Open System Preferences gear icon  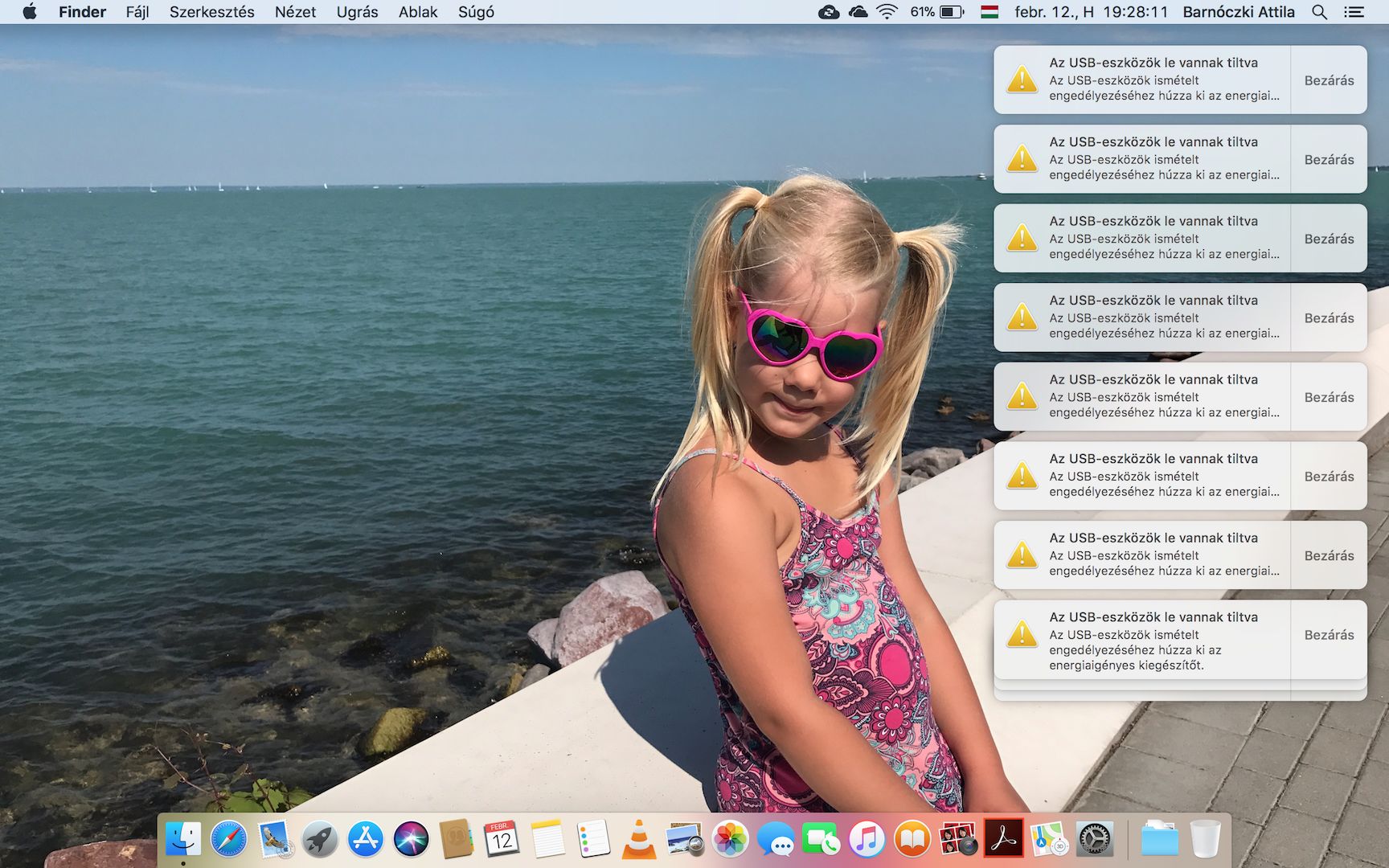click(x=1095, y=839)
